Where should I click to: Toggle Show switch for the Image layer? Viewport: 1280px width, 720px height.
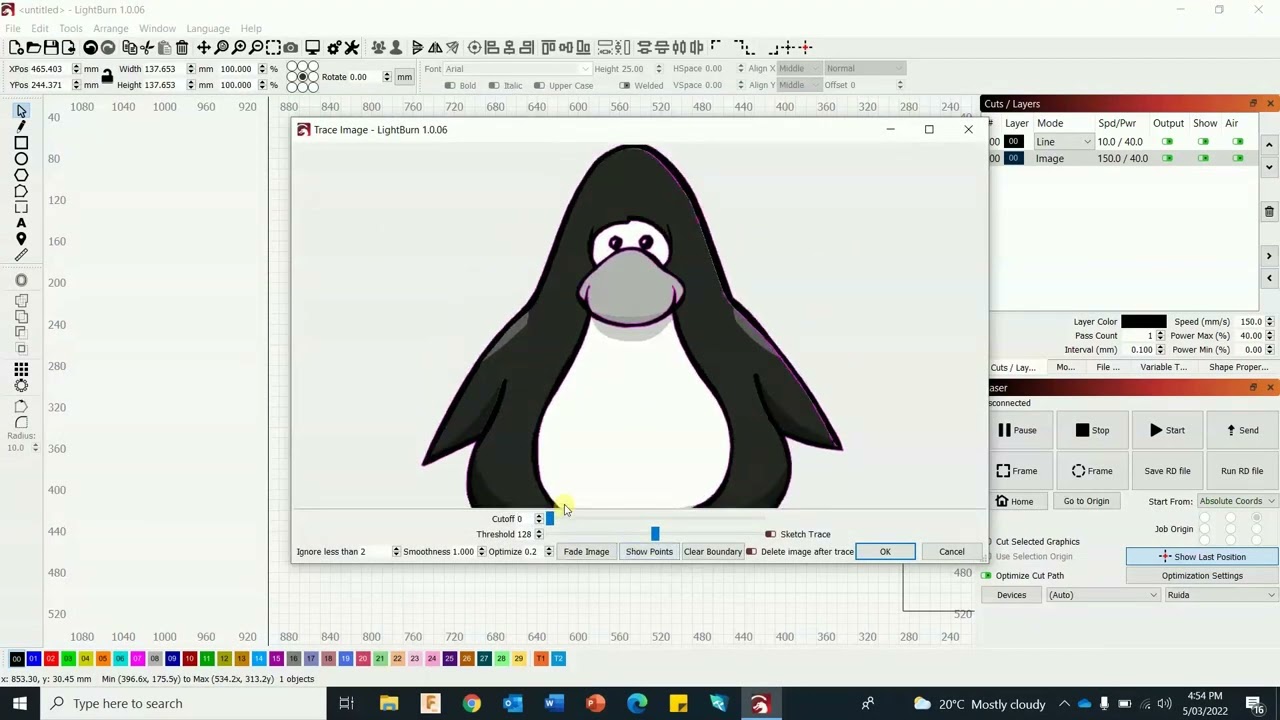[1203, 158]
